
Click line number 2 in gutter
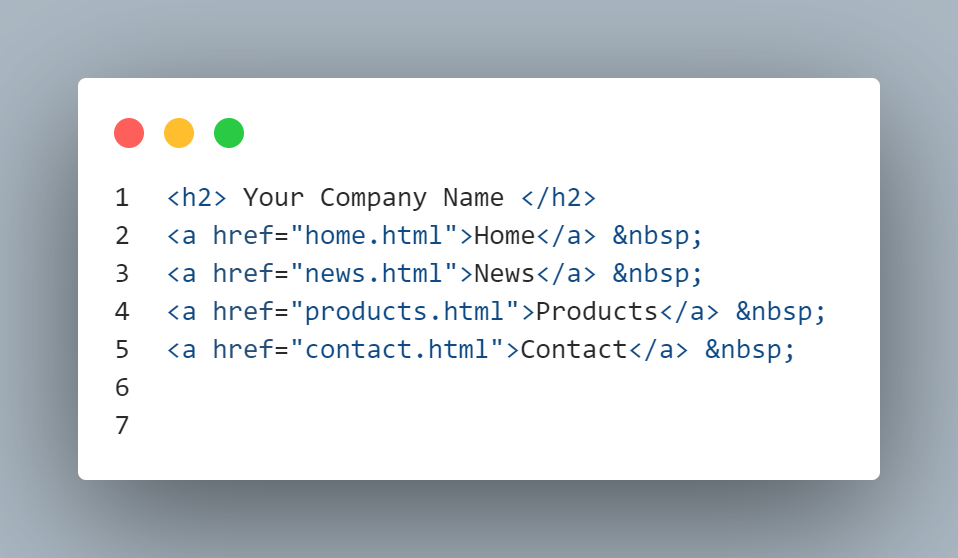122,236
